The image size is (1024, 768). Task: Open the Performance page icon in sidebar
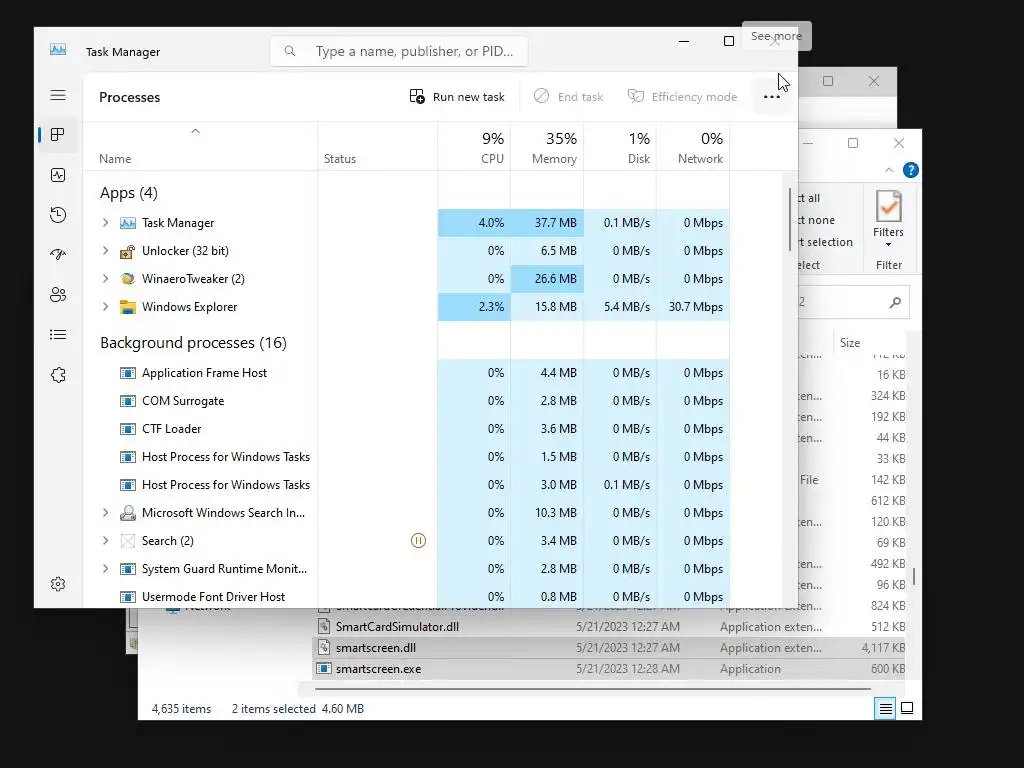58,175
